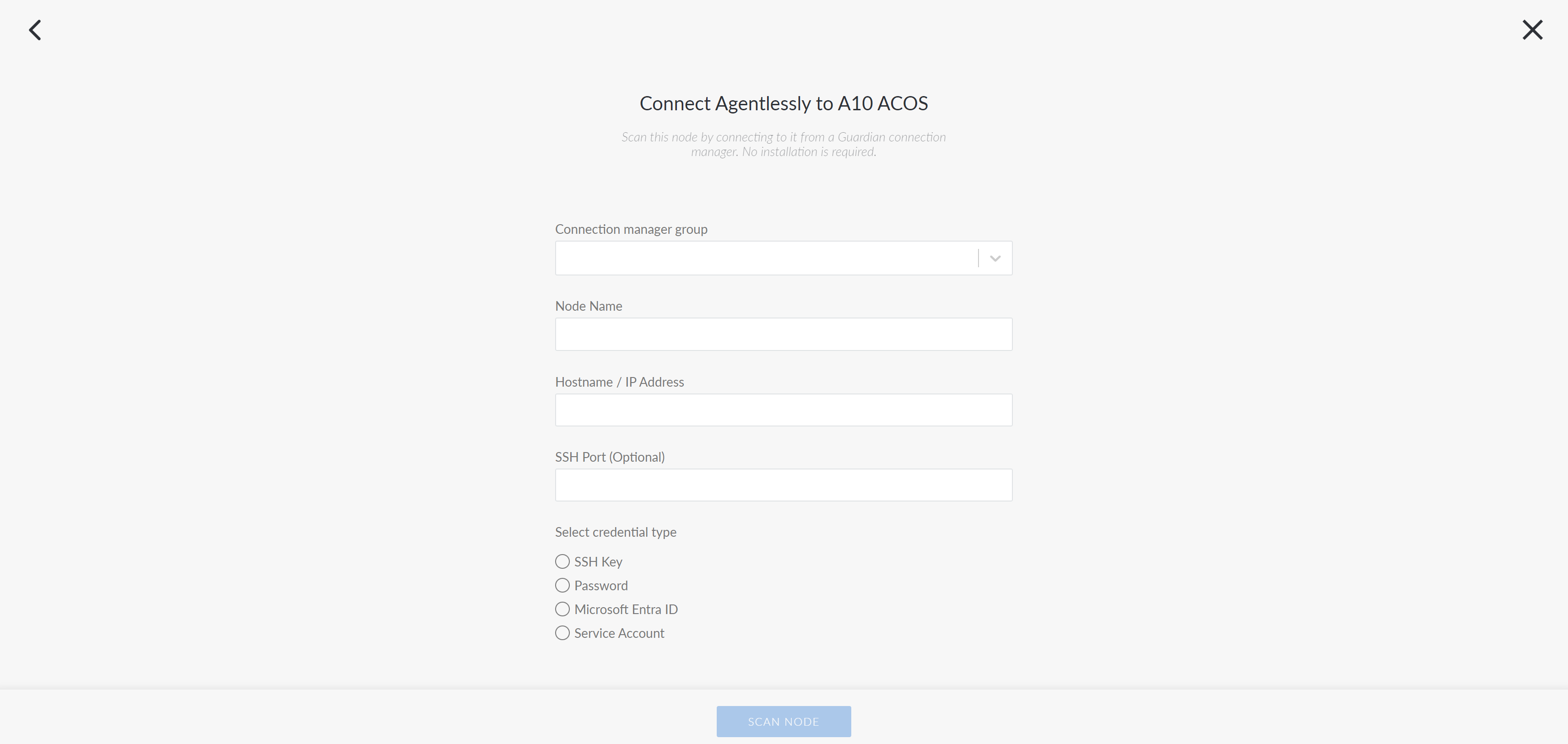Choose the SSH Key credential type
Image resolution: width=1568 pixels, height=744 pixels.
[562, 561]
